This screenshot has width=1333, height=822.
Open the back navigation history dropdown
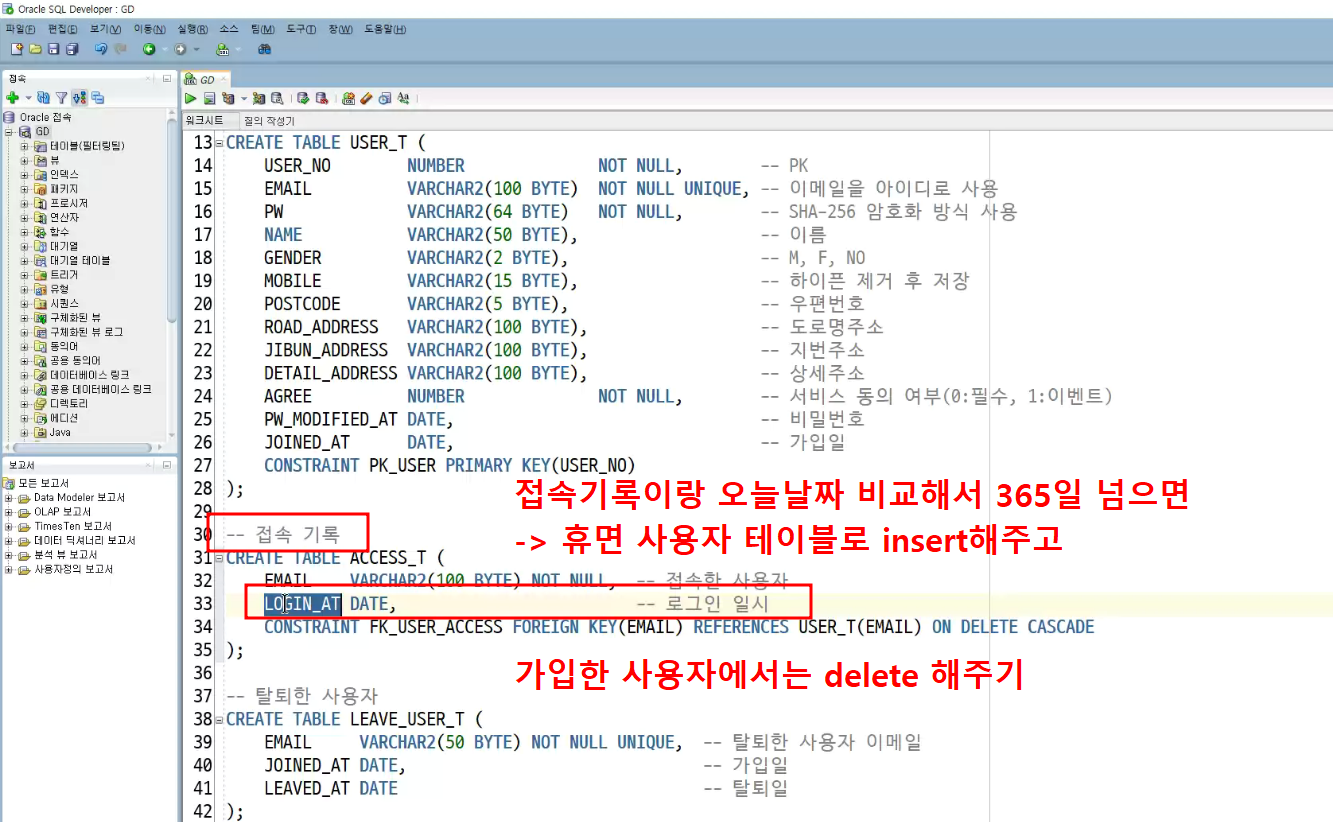click(165, 49)
